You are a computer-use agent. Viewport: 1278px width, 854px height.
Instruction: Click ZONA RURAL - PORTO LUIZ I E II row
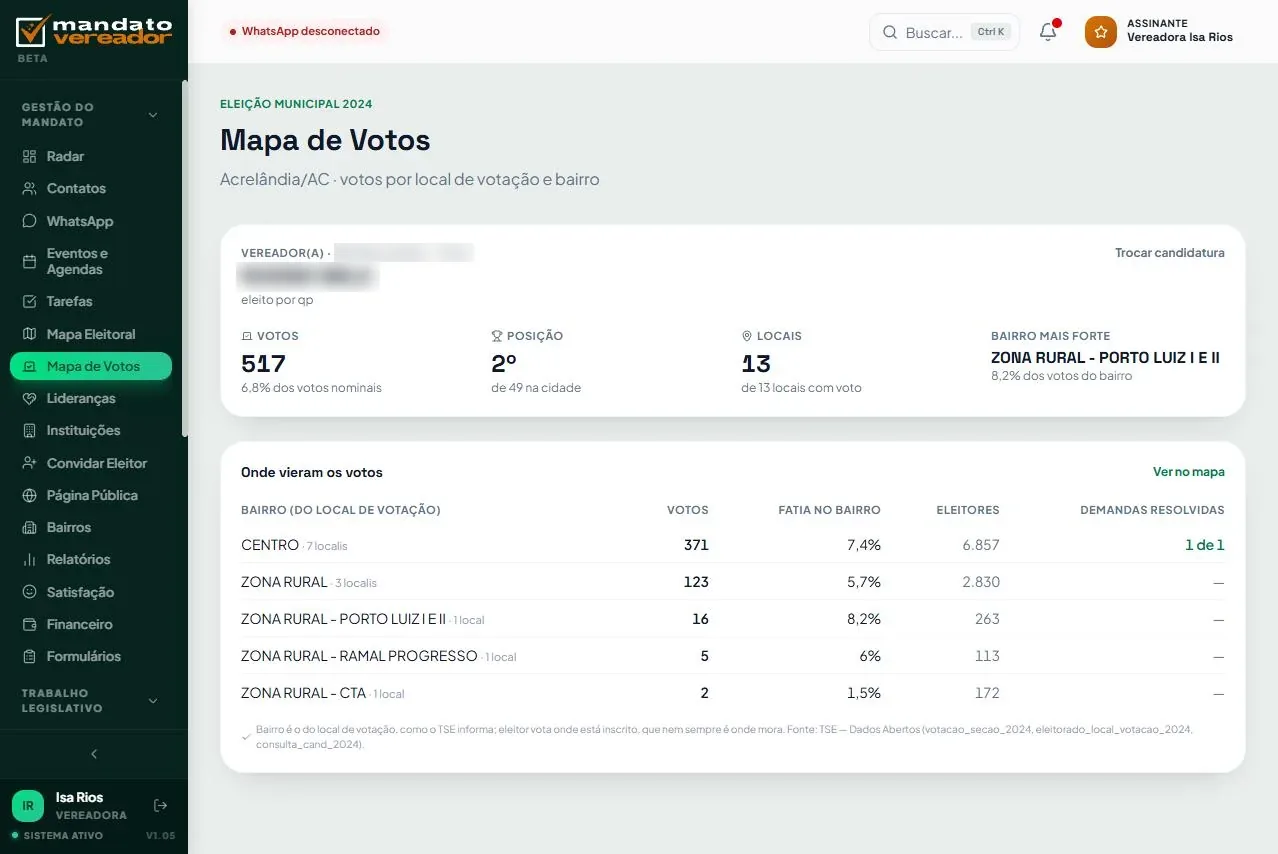732,619
